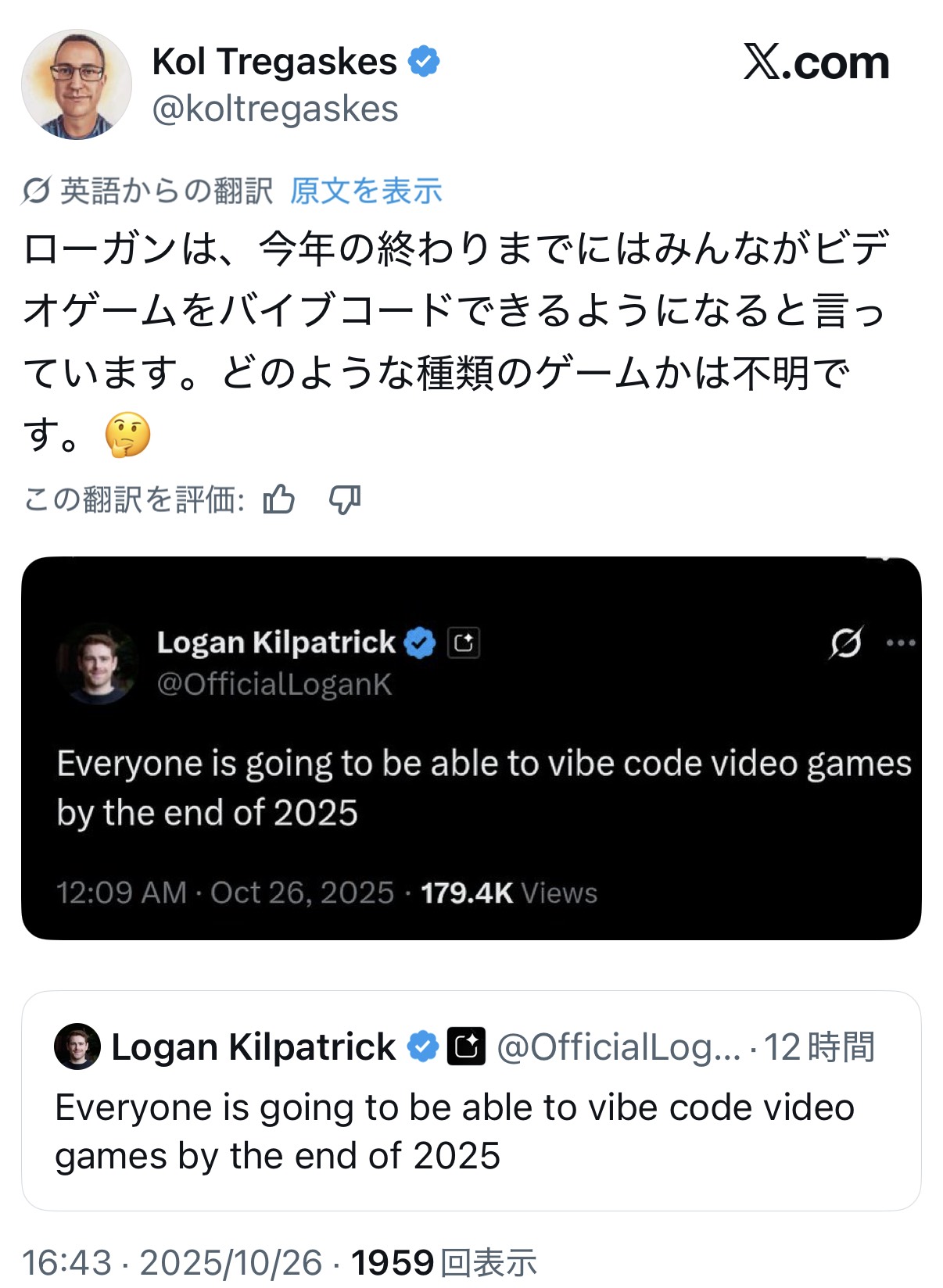
Task: Rate translation with thumbs up
Action: click(x=279, y=499)
